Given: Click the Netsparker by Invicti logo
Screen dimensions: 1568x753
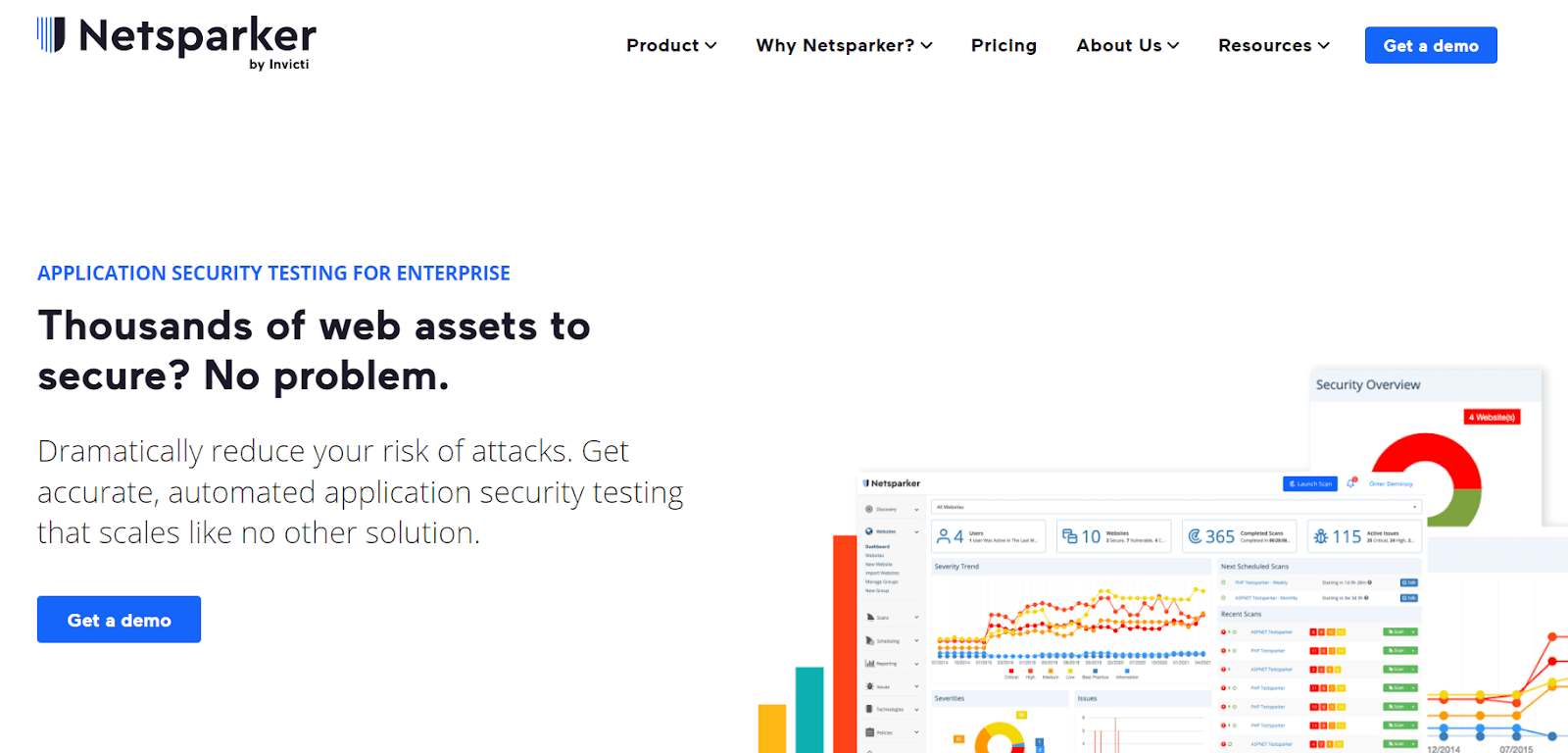Looking at the screenshot, I should coord(176,43).
